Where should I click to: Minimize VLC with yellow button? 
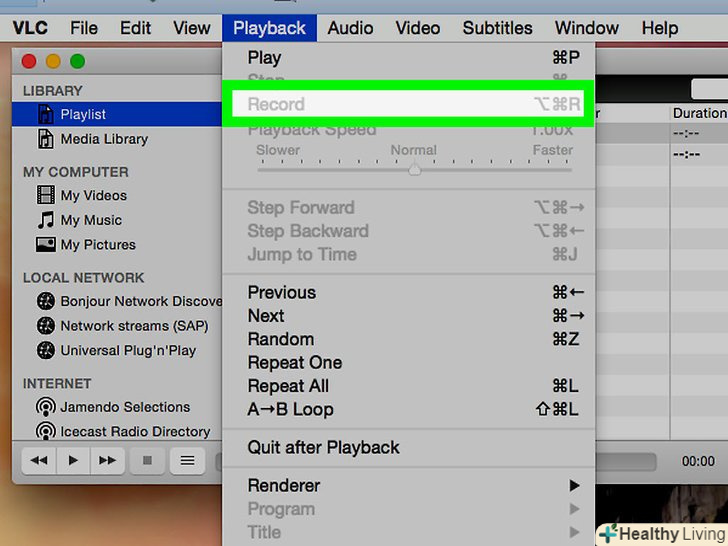[x=53, y=61]
